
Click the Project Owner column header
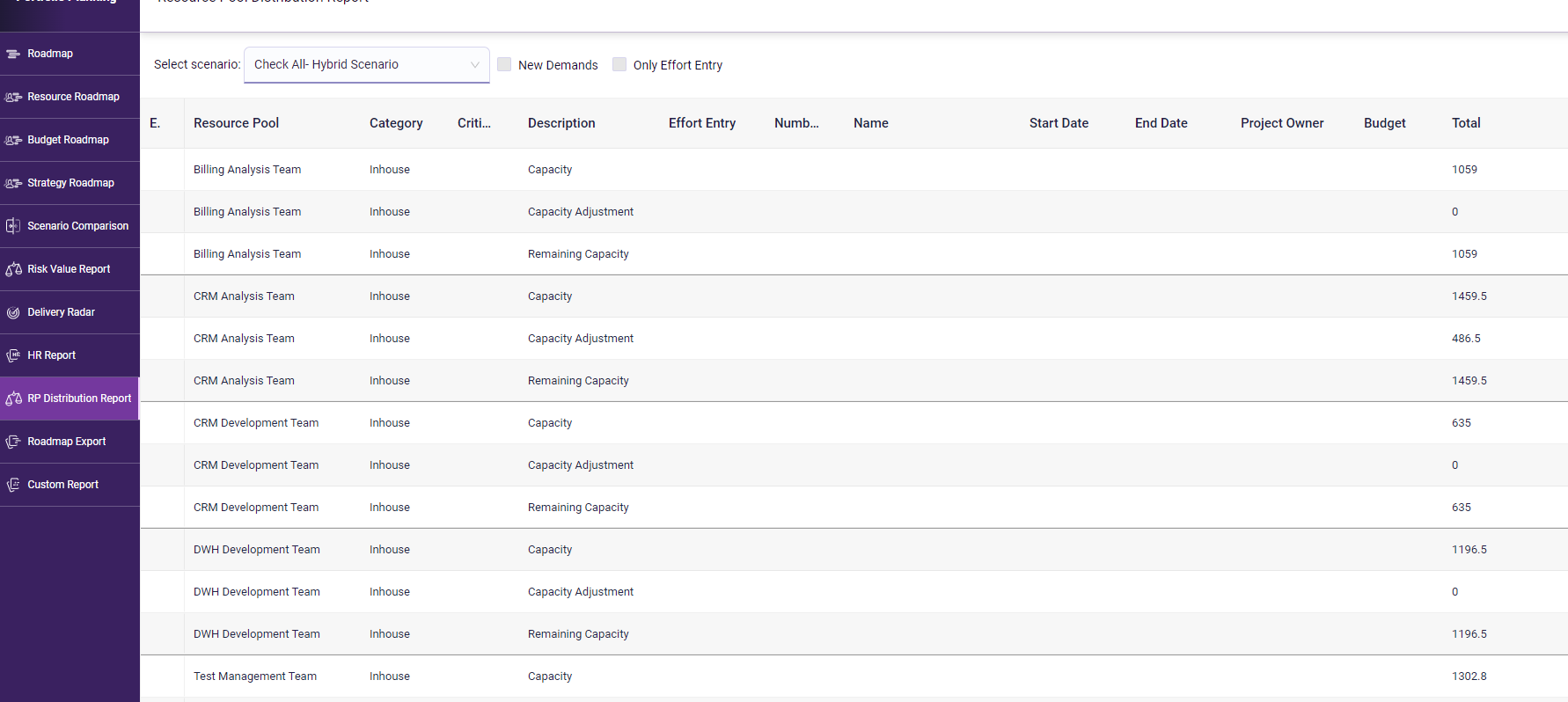pos(1282,123)
